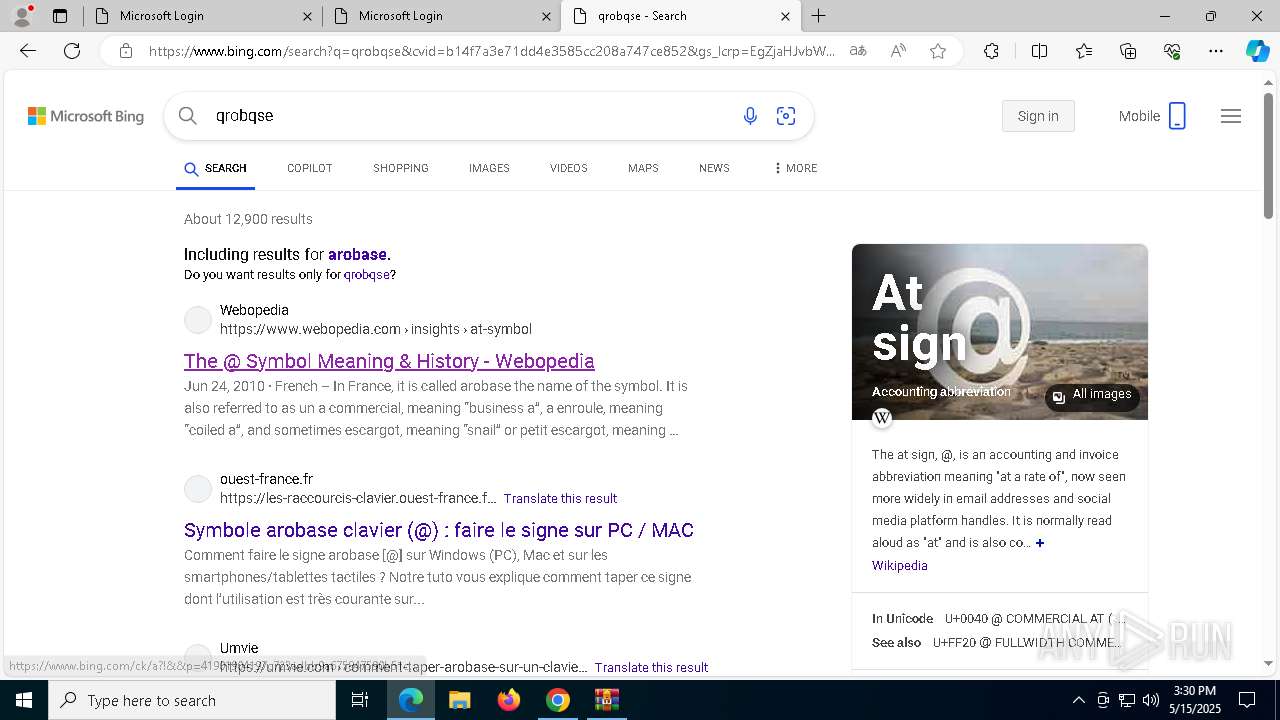Translate the ouest-france.fr result
The height and width of the screenshot is (720, 1280).
coord(560,498)
